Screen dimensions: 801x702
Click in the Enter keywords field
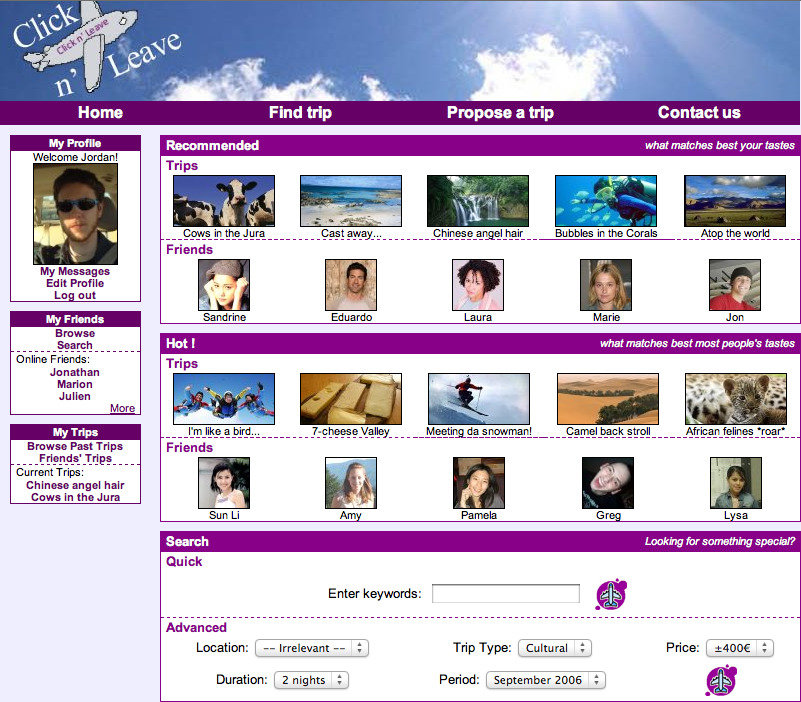505,594
